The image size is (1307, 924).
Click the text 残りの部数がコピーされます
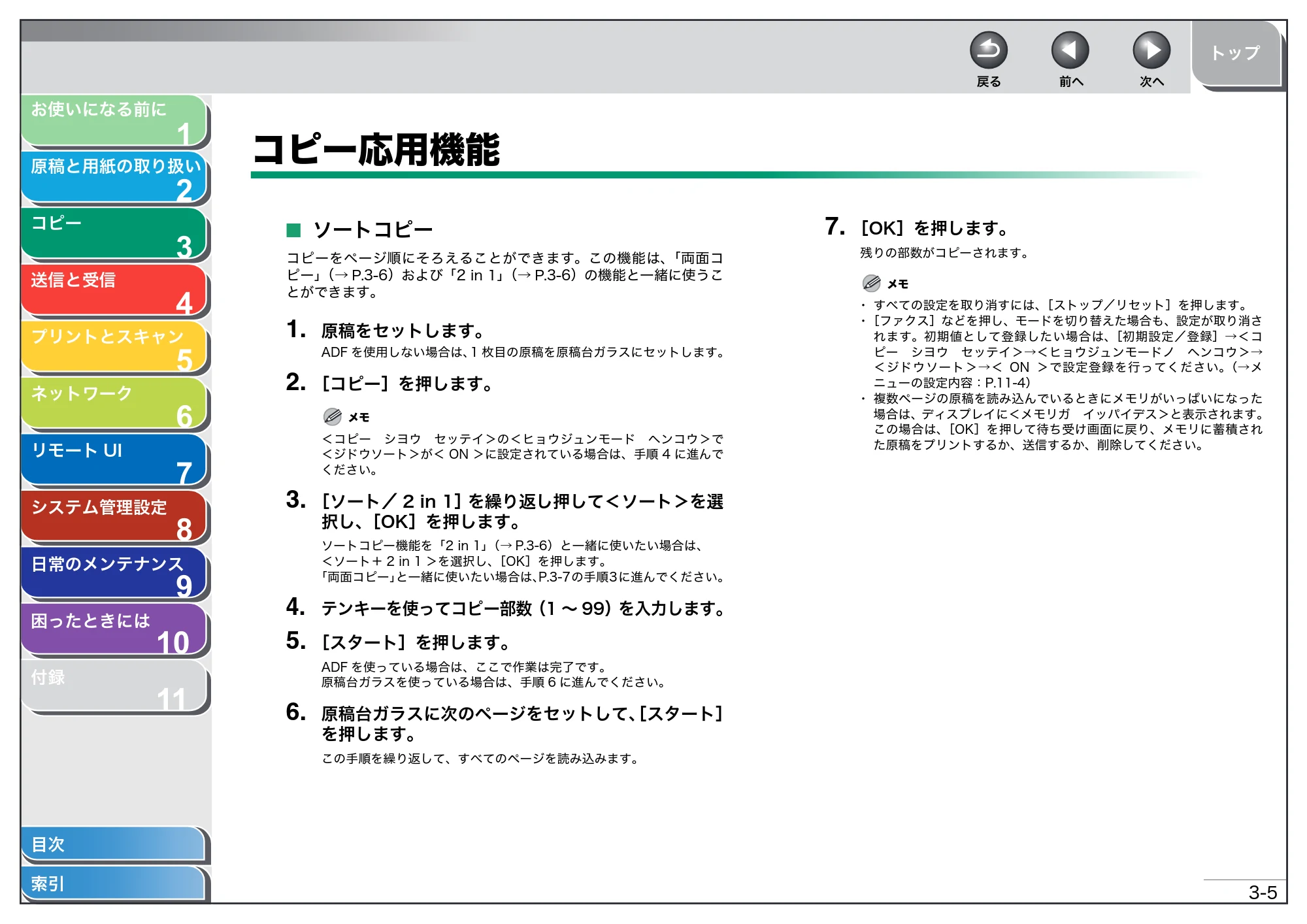coord(944,253)
